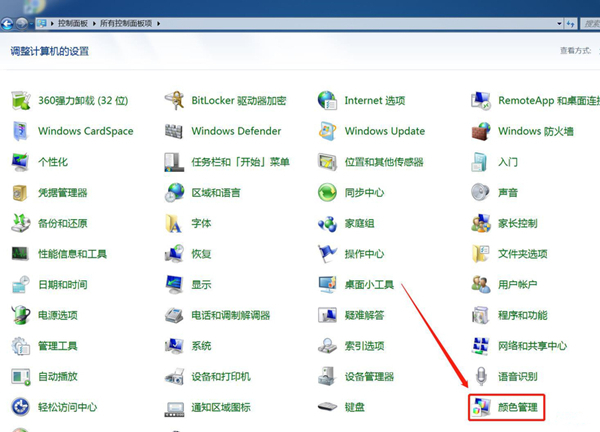600x432 pixels.
Task: Focus the search box in the top-right
Action: (590, 24)
